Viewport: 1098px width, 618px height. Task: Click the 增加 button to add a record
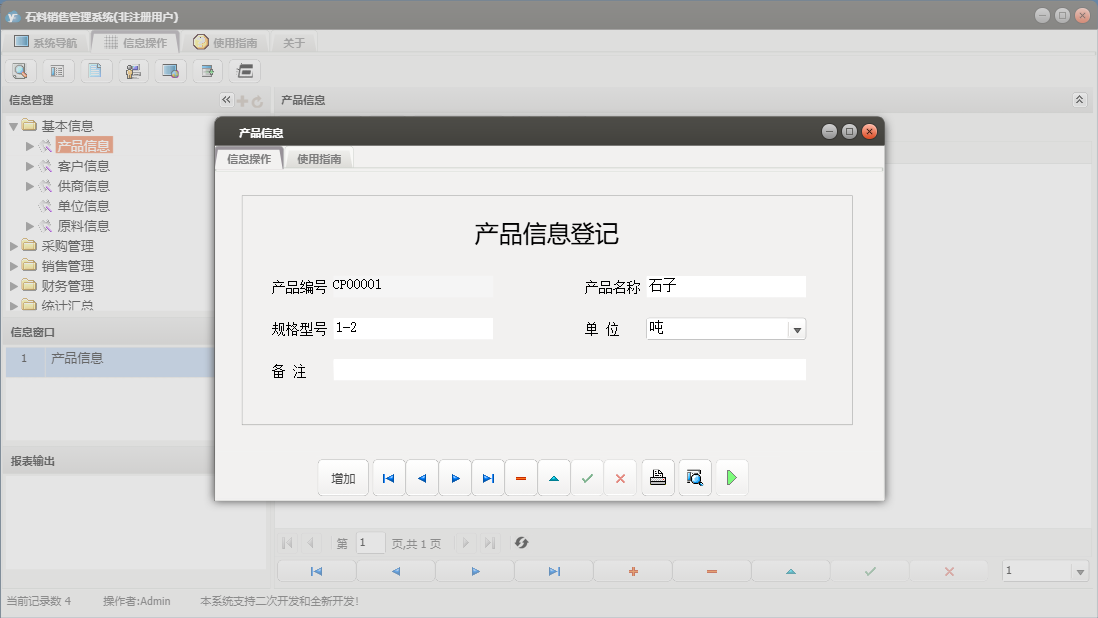click(x=343, y=477)
